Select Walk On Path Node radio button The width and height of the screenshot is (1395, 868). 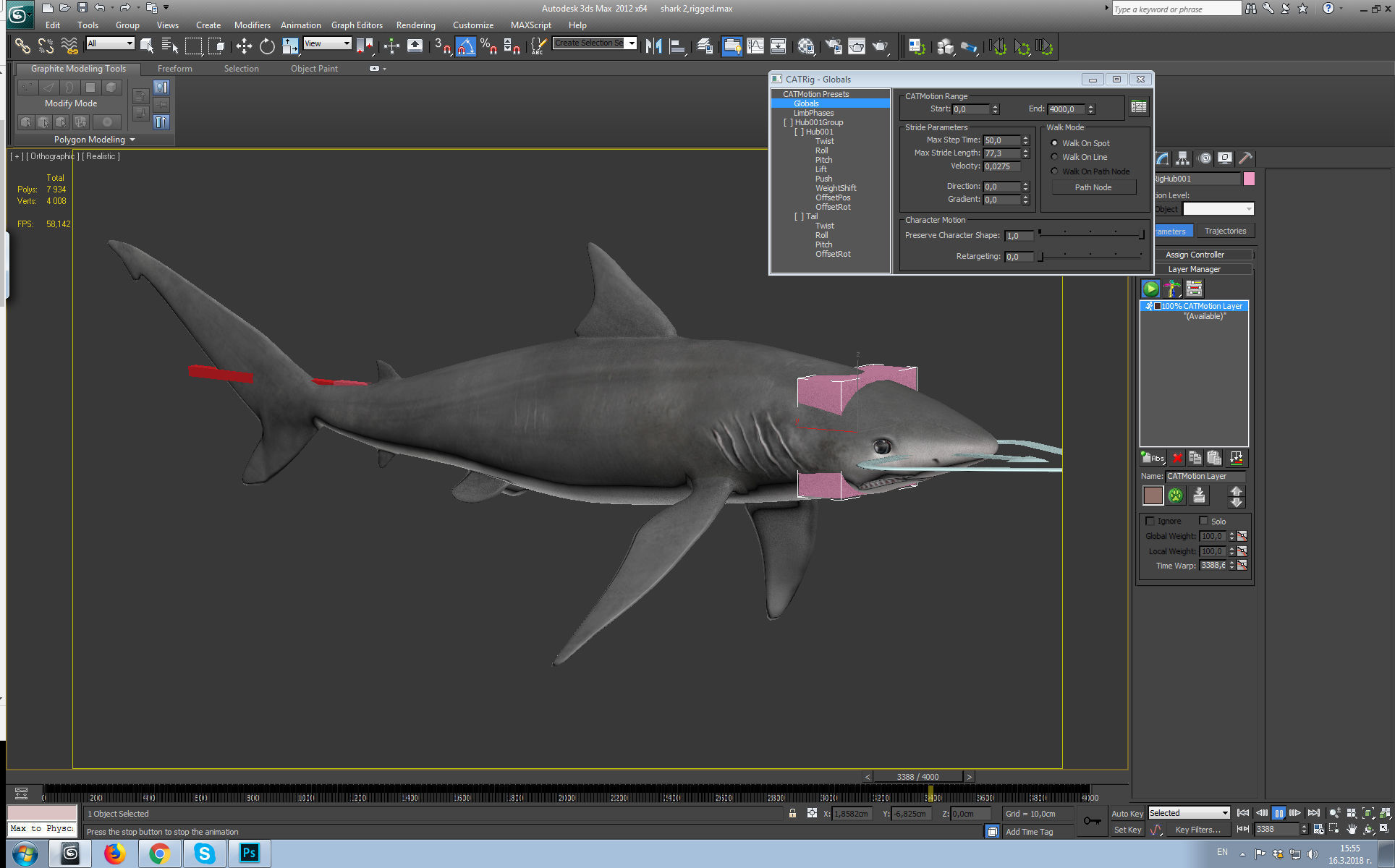(1054, 171)
